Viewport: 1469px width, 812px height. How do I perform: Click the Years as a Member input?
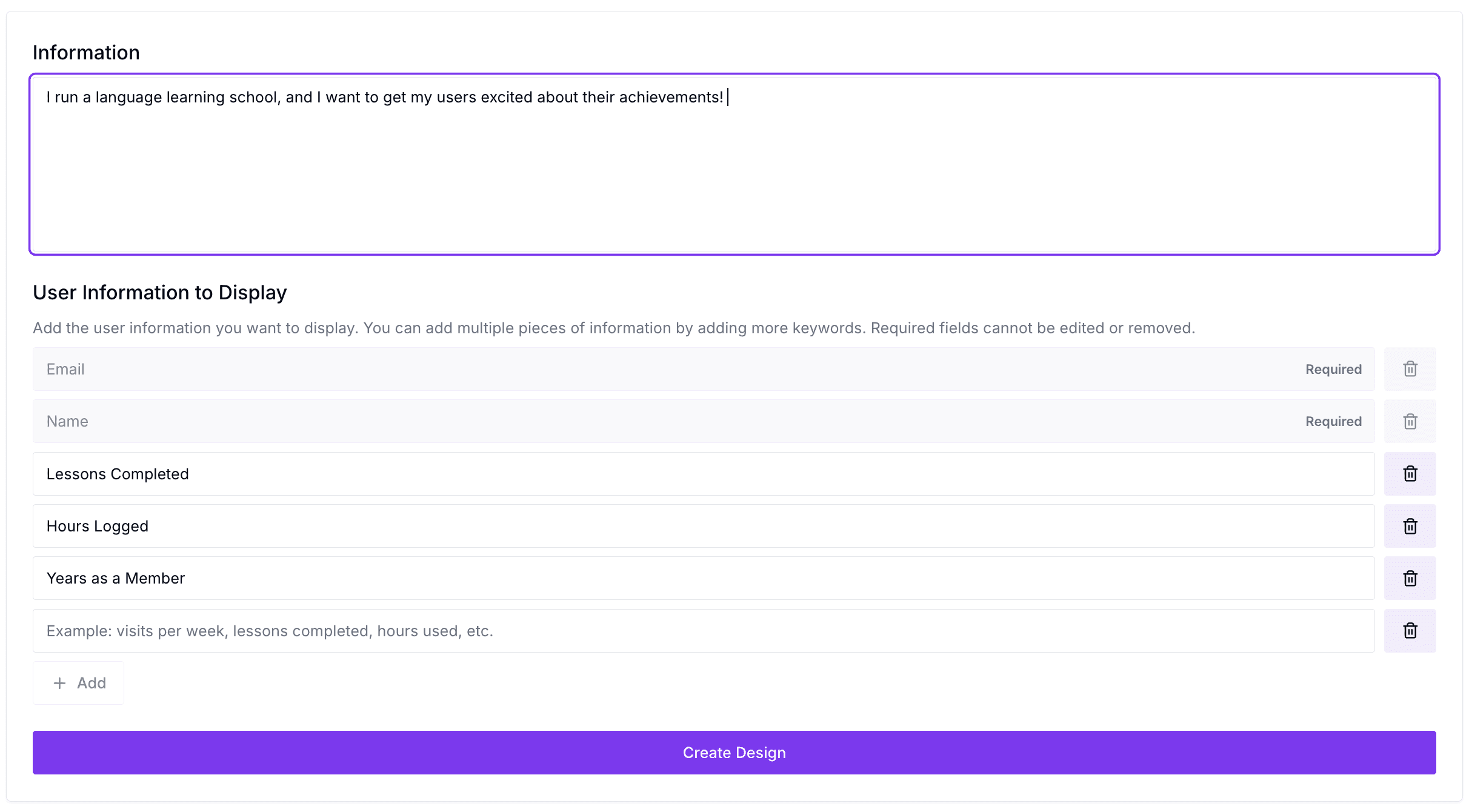pyautogui.click(x=704, y=578)
